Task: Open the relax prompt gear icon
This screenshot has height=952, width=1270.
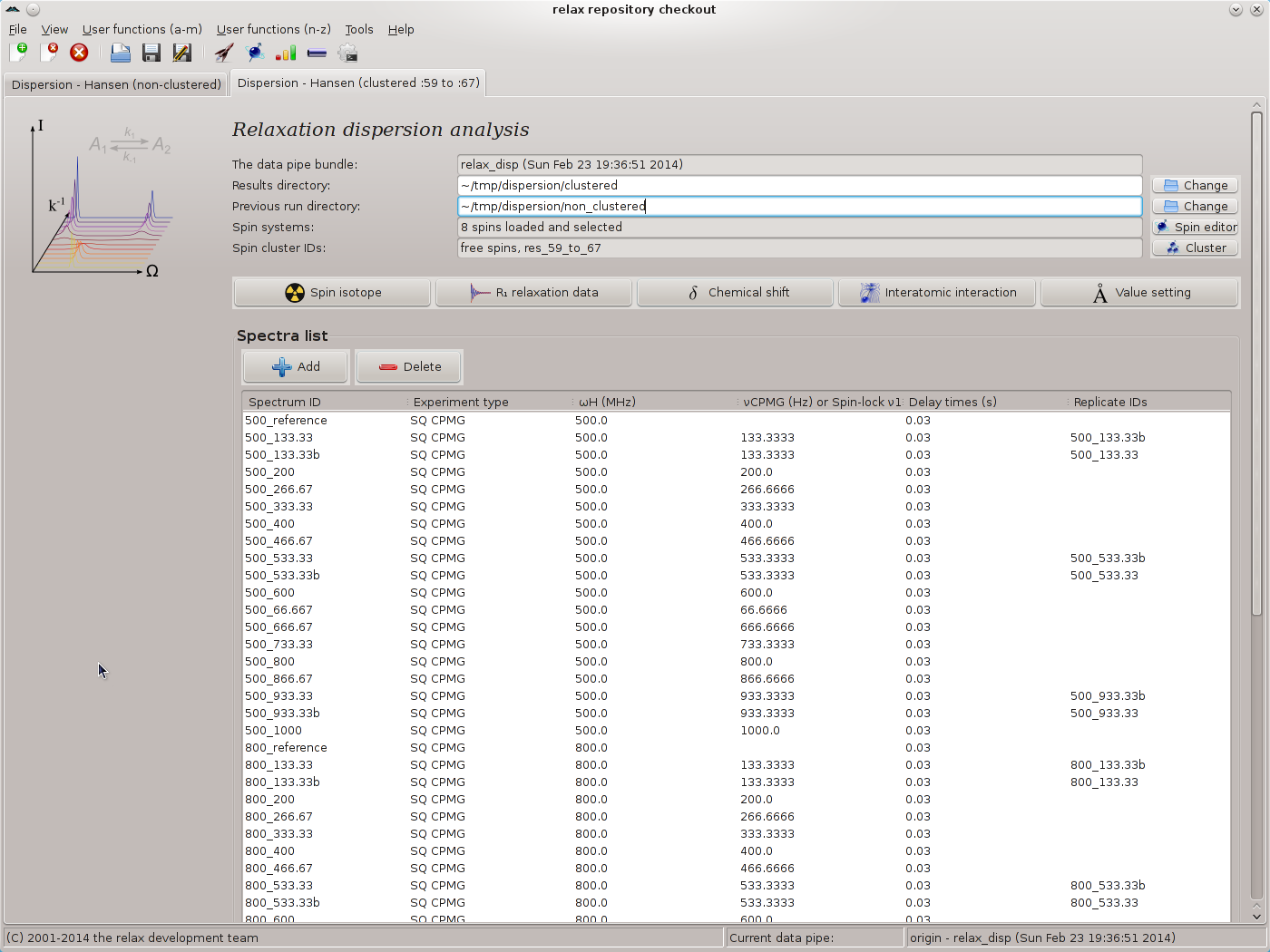Action: (347, 53)
